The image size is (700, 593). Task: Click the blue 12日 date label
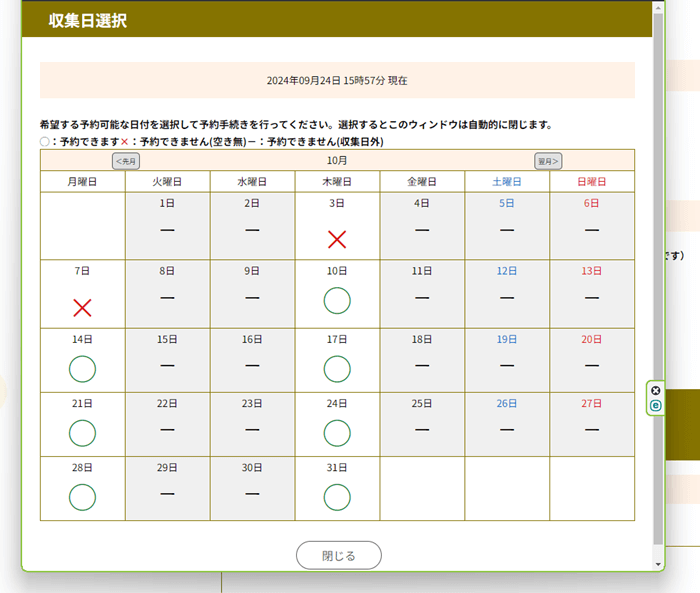pos(507,271)
